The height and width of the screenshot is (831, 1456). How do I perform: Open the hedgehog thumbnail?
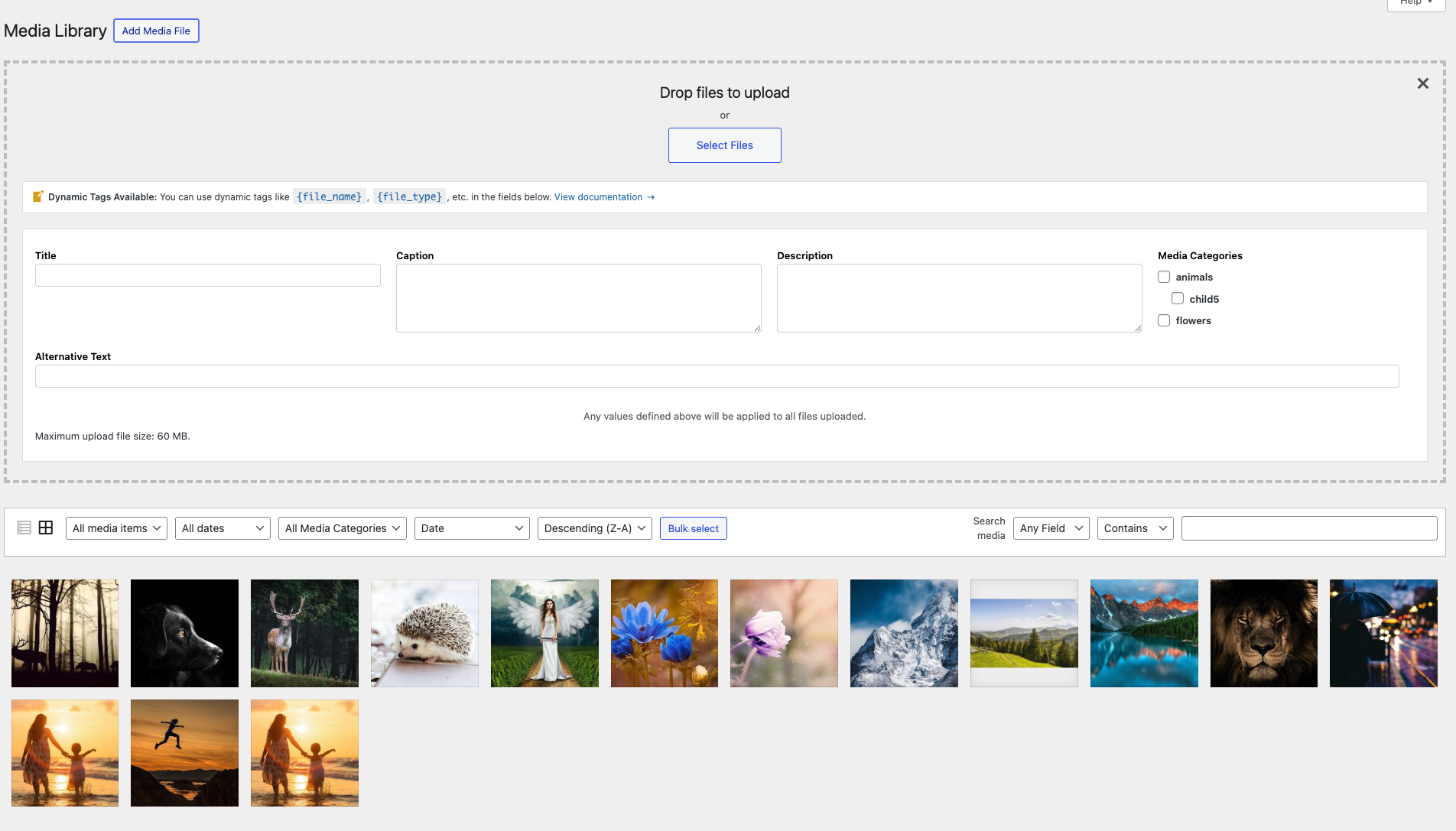tap(424, 633)
